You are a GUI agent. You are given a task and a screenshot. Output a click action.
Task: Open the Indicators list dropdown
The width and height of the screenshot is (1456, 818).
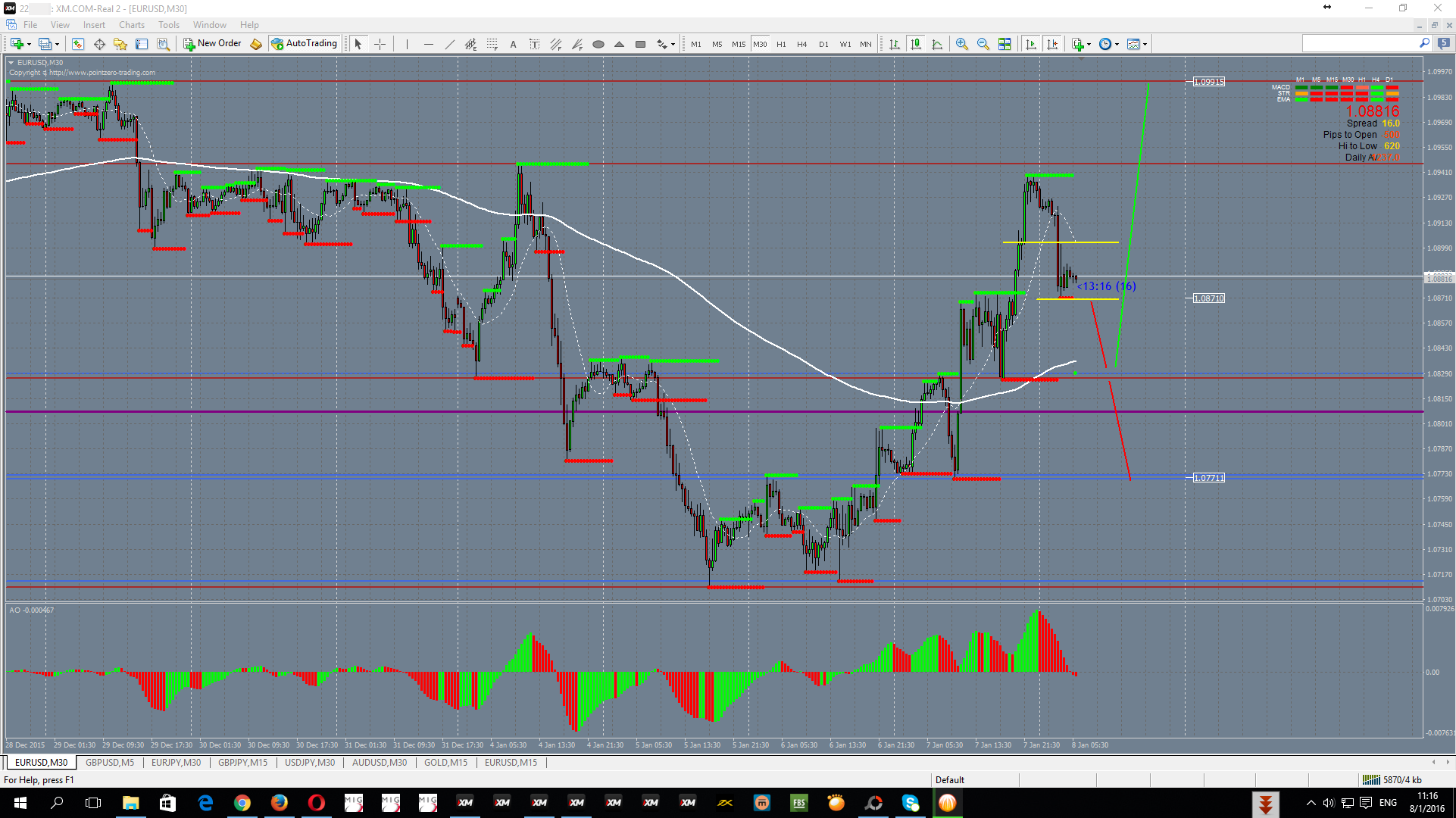tap(1080, 44)
